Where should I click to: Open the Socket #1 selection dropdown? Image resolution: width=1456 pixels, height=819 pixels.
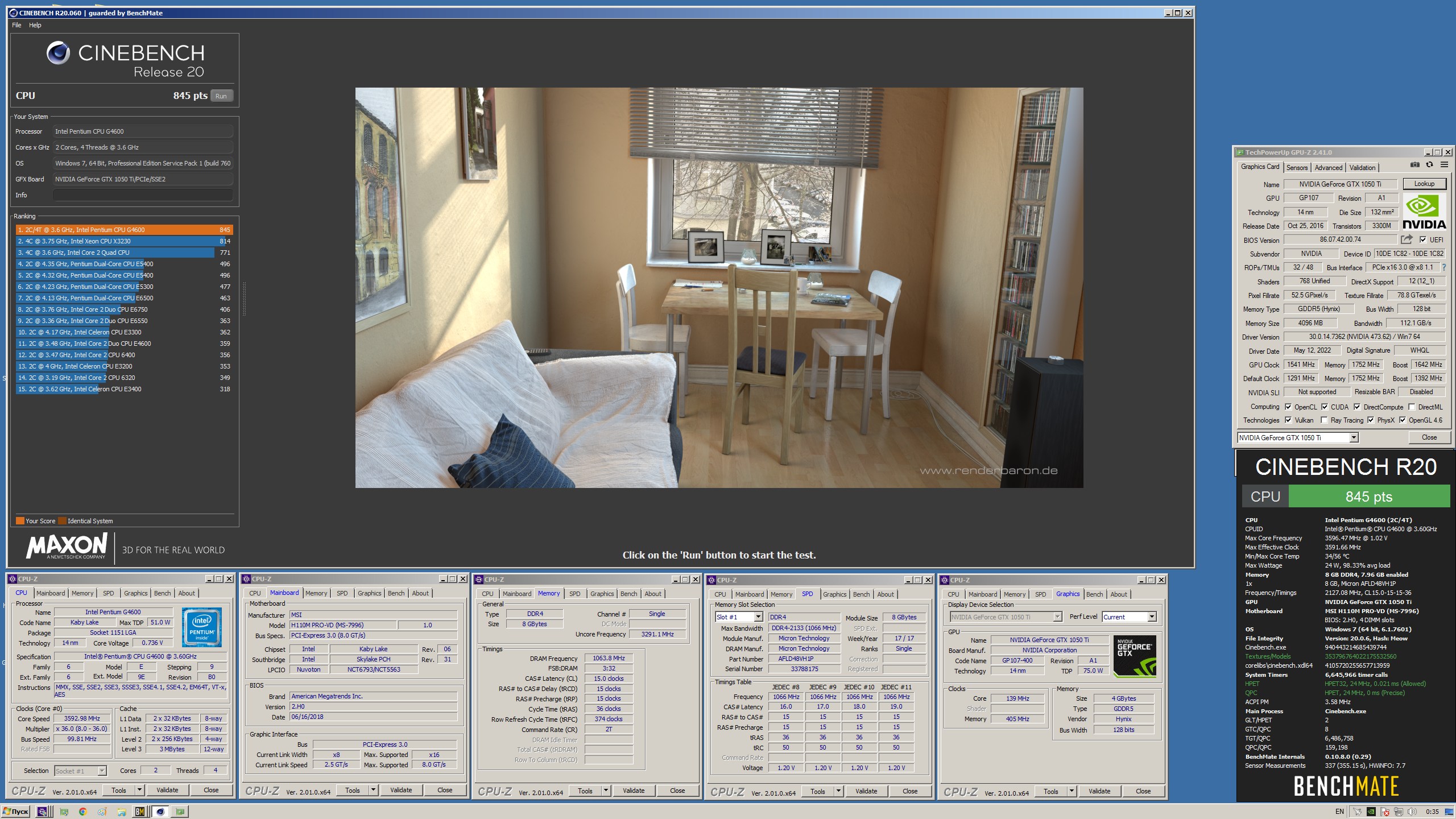coord(81,771)
